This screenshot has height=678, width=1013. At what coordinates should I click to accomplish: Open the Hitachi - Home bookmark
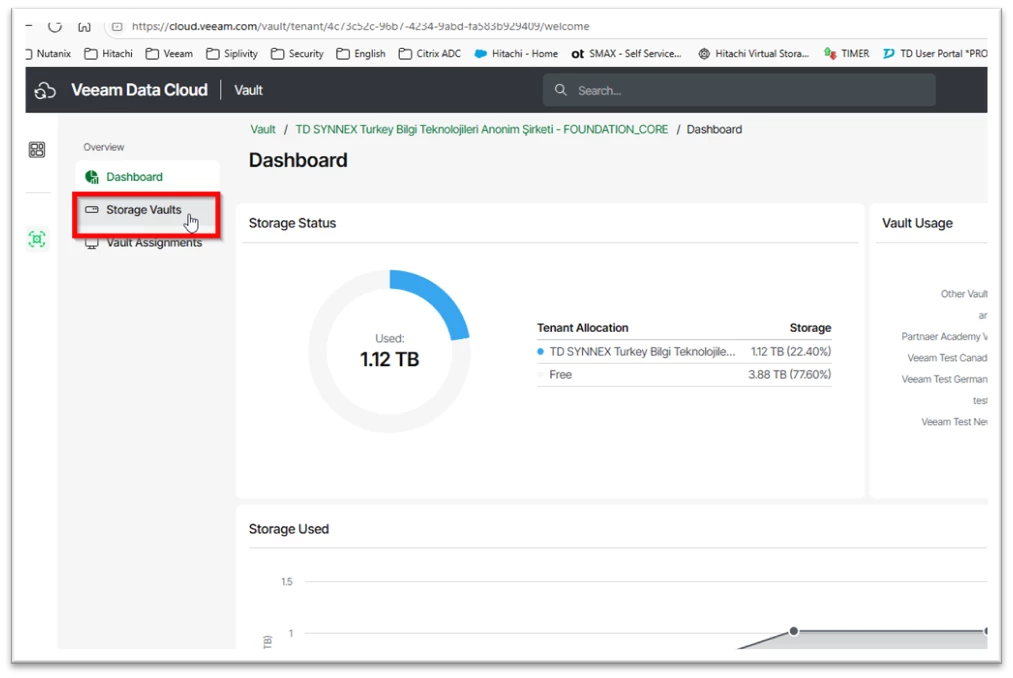pos(516,54)
